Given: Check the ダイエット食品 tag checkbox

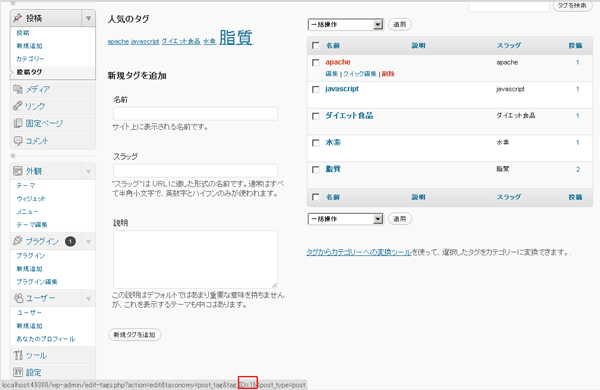Looking at the screenshot, I should click(x=316, y=116).
